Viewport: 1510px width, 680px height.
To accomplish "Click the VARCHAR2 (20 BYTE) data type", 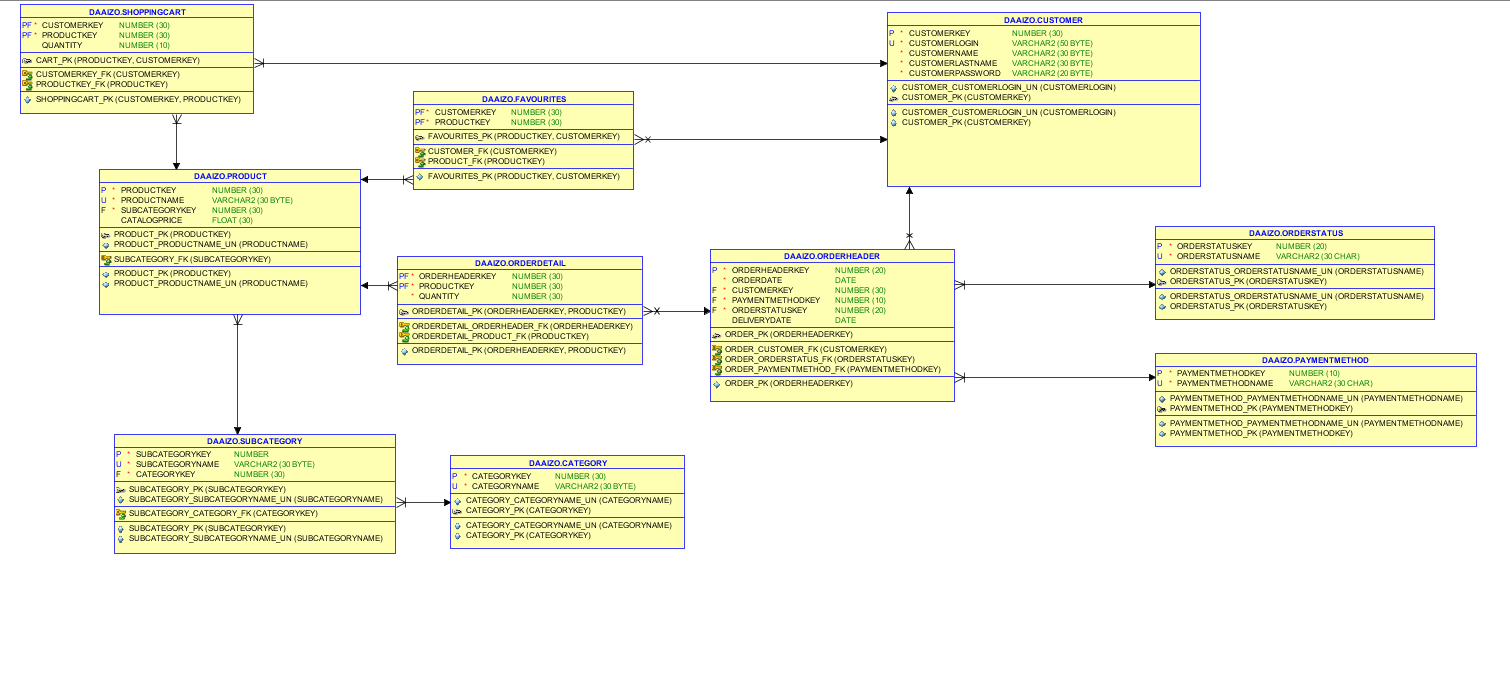I will click(x=1052, y=73).
